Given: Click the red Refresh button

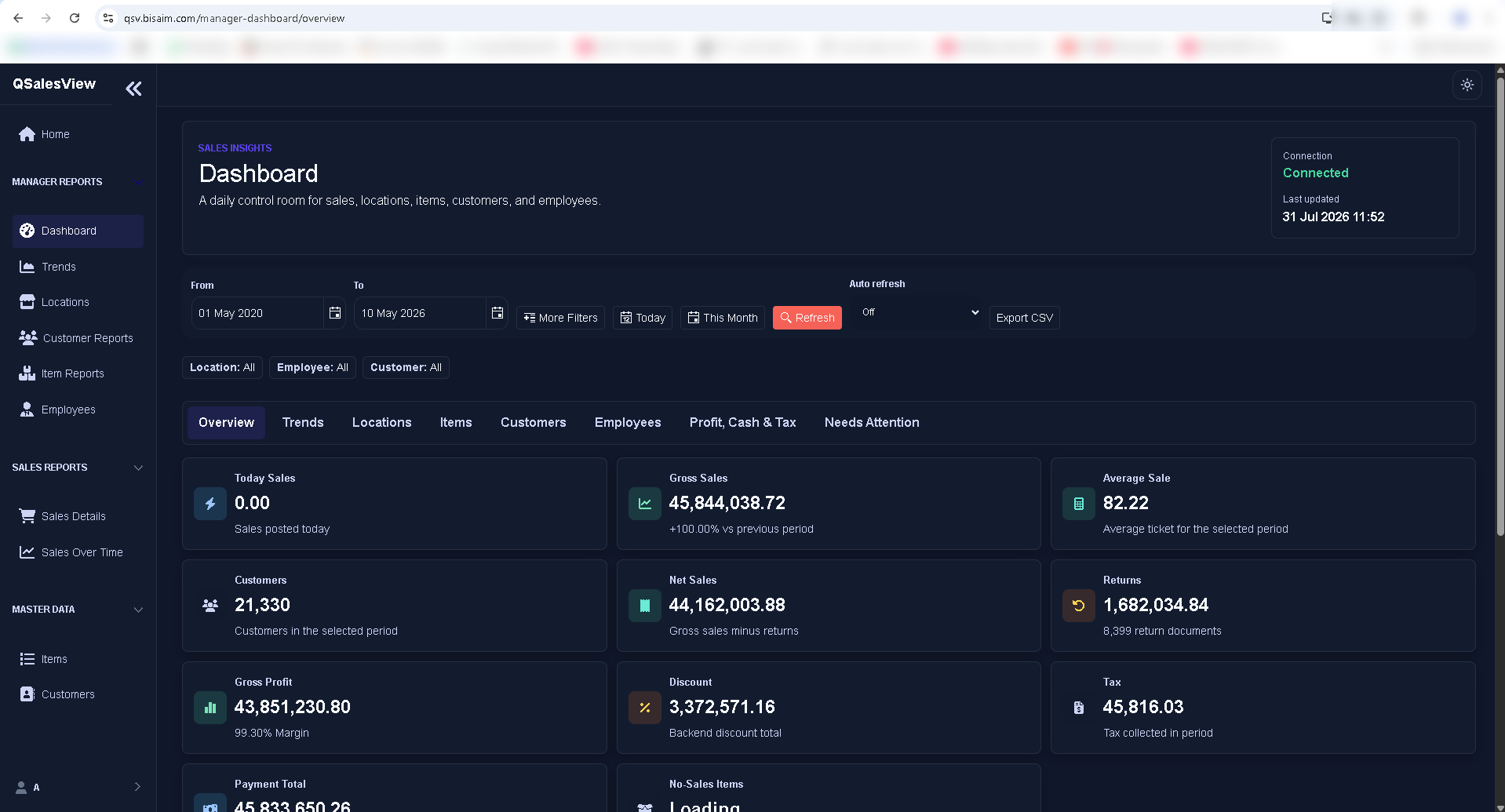Looking at the screenshot, I should coord(807,318).
